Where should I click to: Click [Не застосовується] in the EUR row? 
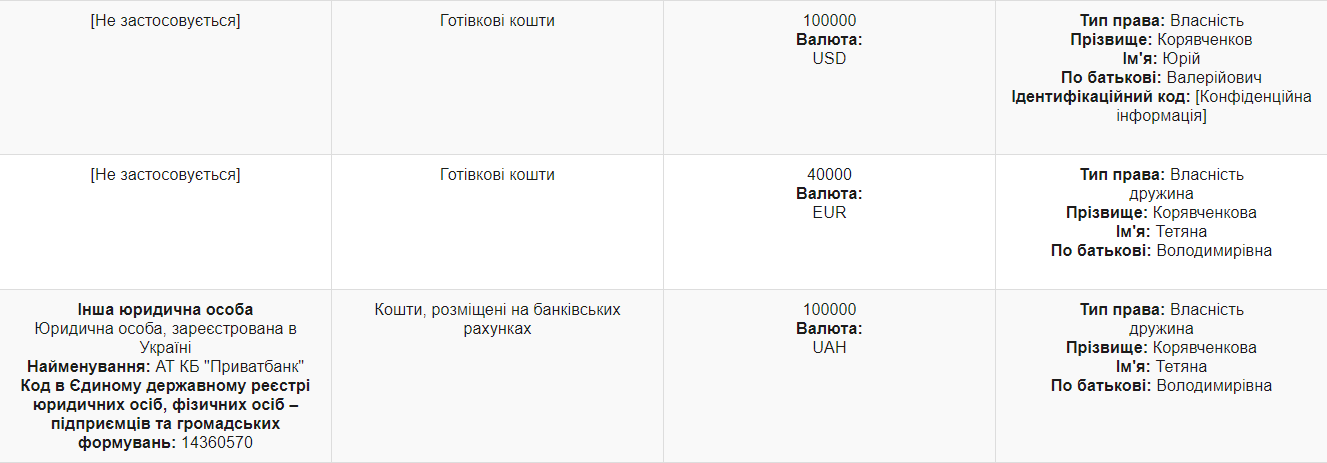point(165,175)
